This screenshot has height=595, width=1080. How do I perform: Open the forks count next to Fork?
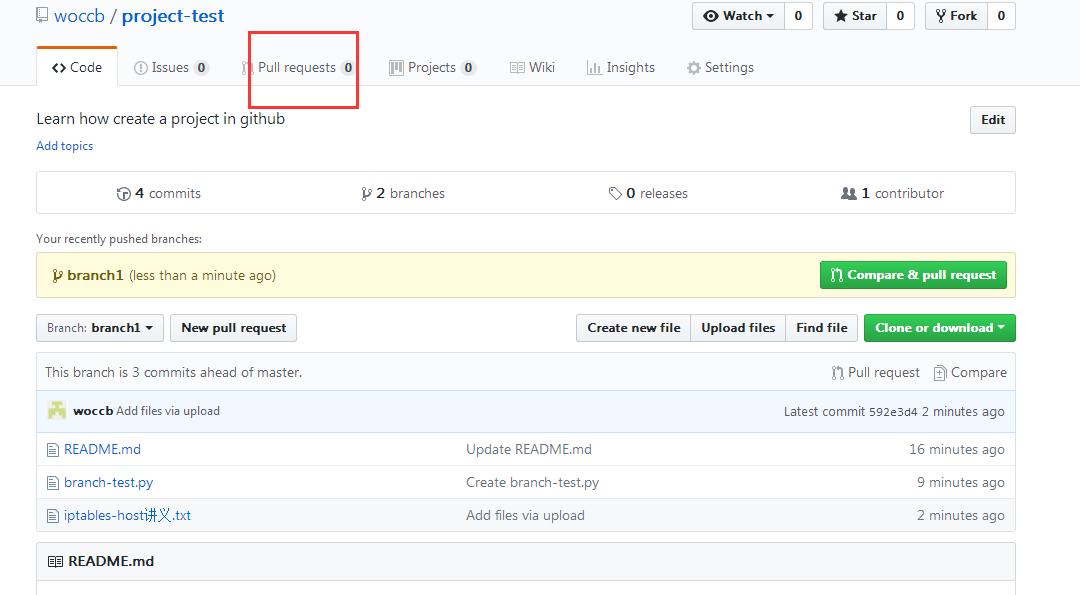click(1001, 16)
